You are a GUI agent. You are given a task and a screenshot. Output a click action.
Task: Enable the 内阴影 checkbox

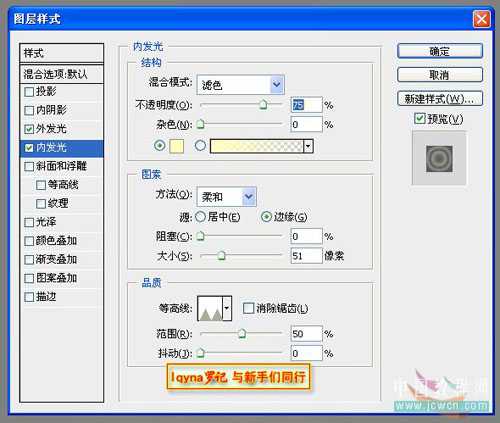(29, 110)
